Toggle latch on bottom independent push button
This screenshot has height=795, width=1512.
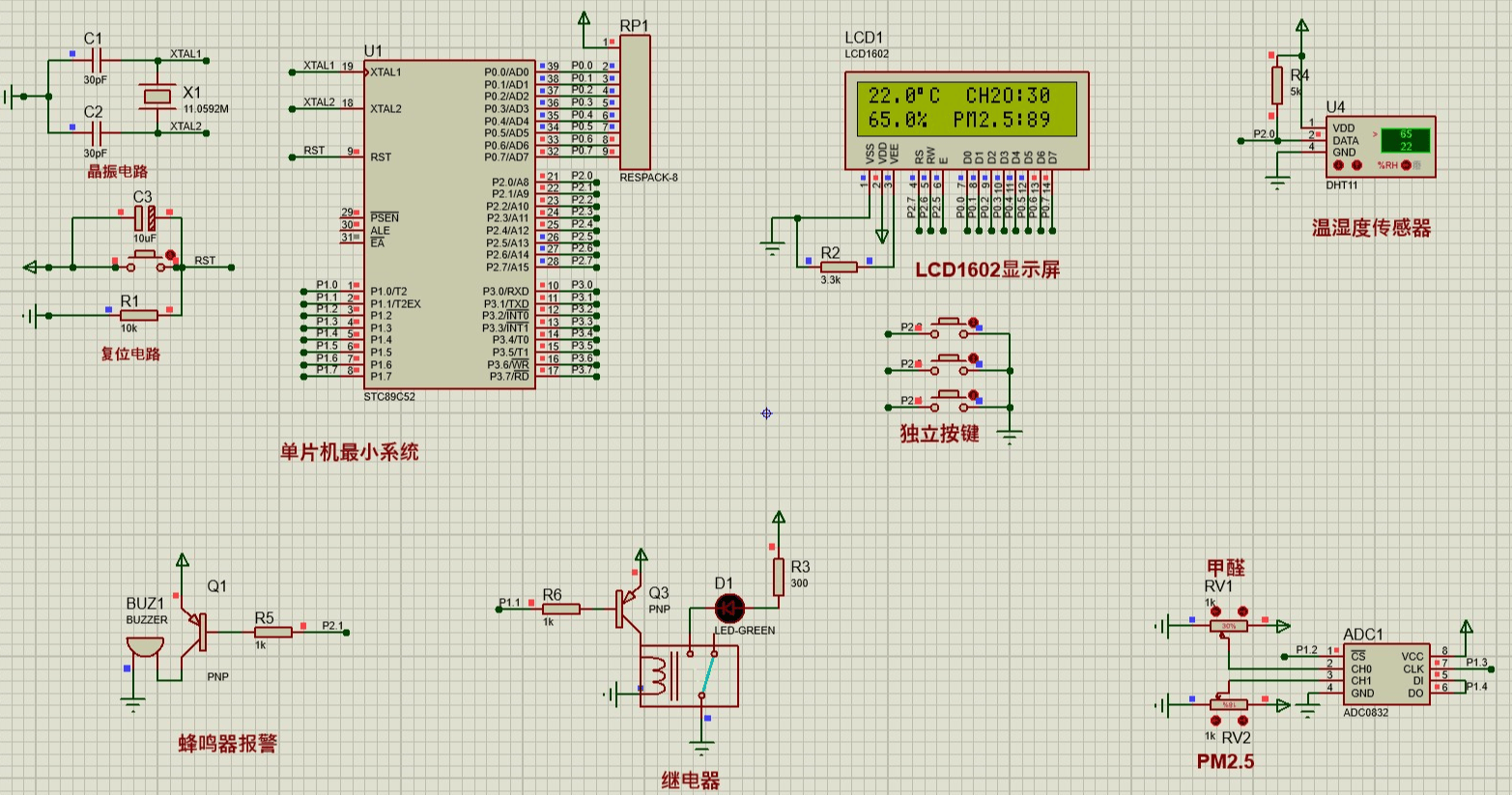click(973, 397)
